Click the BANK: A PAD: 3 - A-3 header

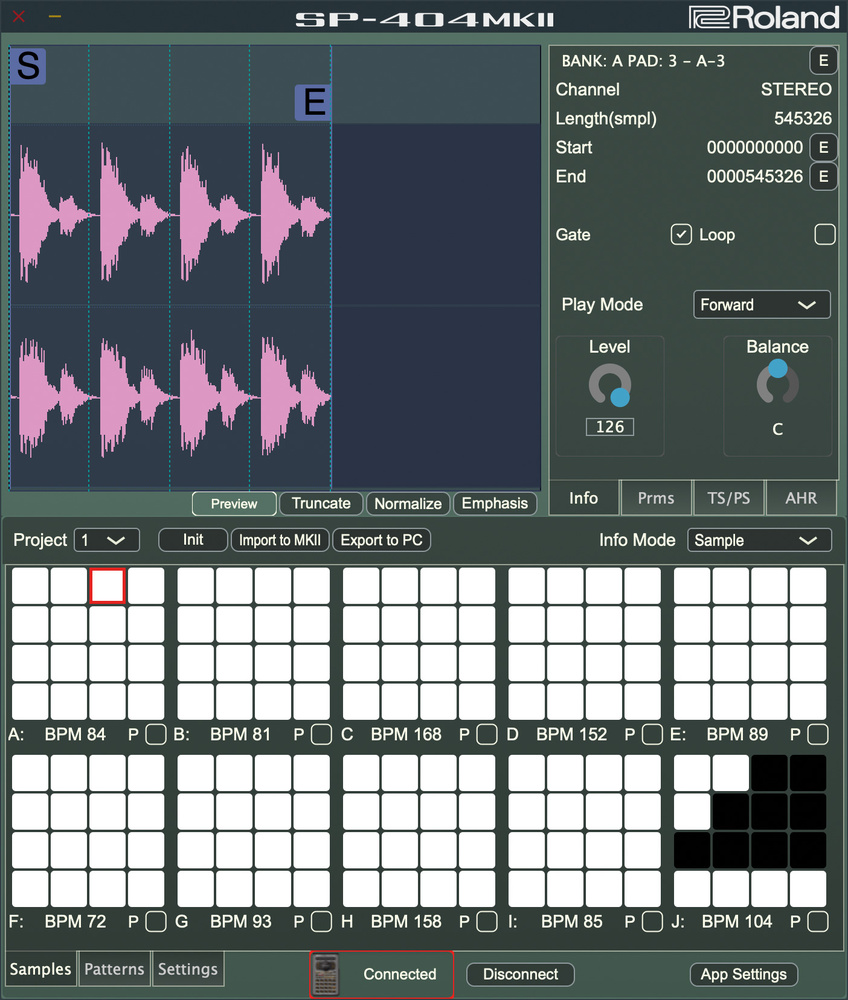(x=643, y=61)
